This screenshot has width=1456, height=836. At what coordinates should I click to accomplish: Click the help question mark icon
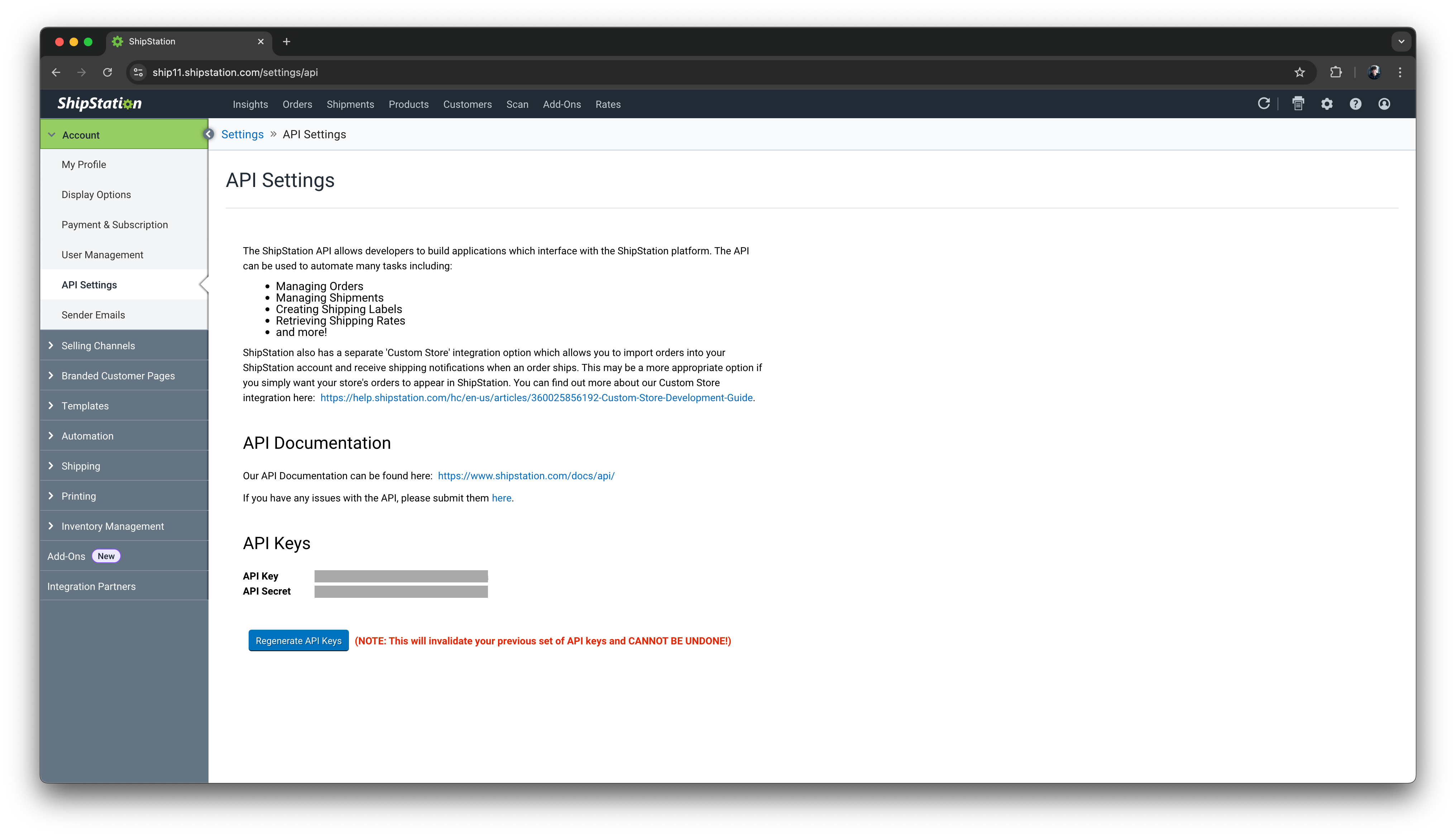tap(1355, 104)
